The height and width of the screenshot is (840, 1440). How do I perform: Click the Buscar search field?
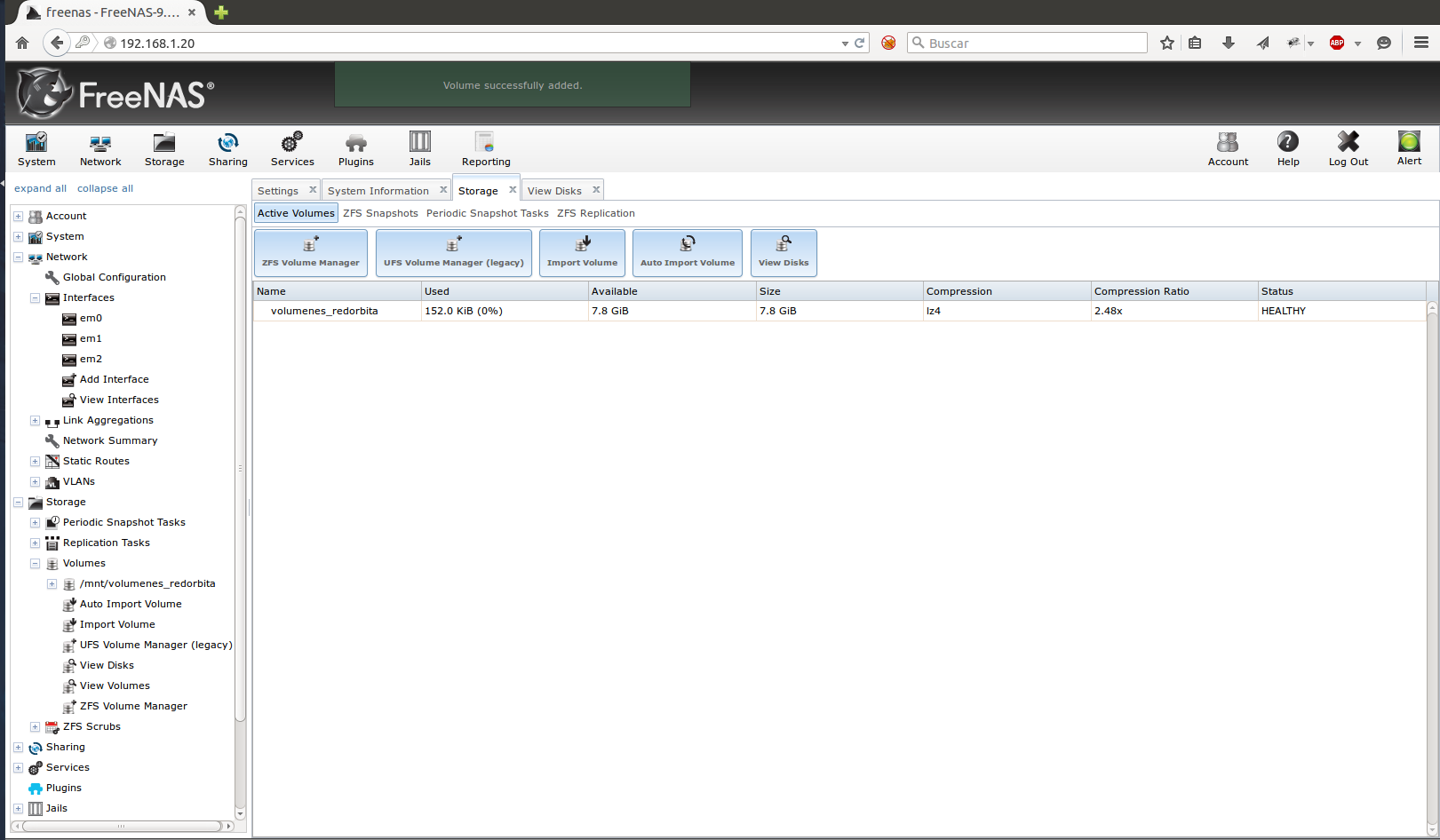pyautogui.click(x=1030, y=43)
